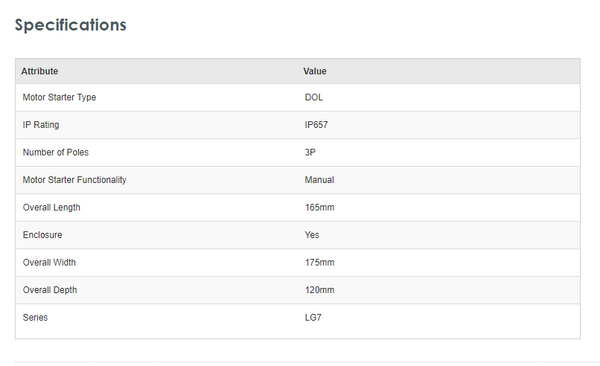Click the Yes enclosure value
This screenshot has height=366, width=600.
[x=312, y=235]
